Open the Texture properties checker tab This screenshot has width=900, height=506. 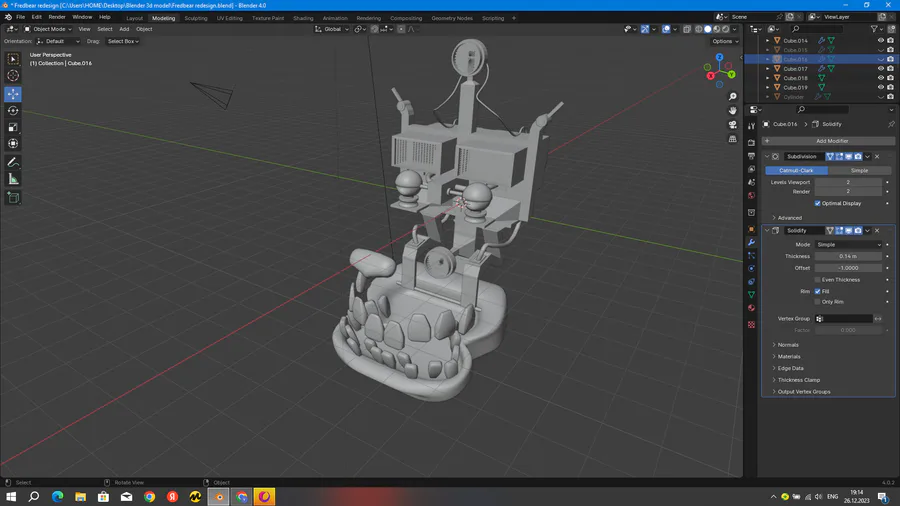pyautogui.click(x=751, y=325)
